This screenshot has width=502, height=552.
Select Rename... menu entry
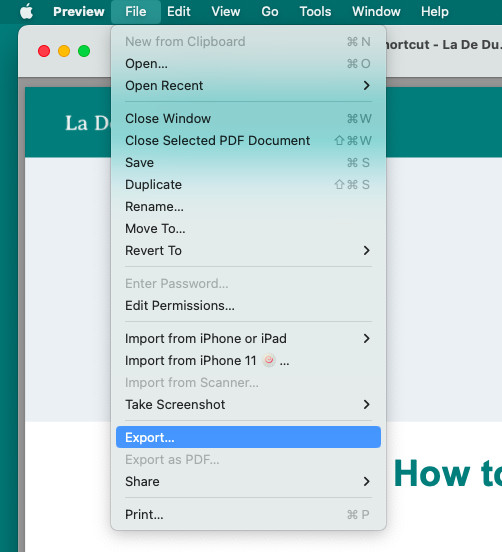pos(248,207)
